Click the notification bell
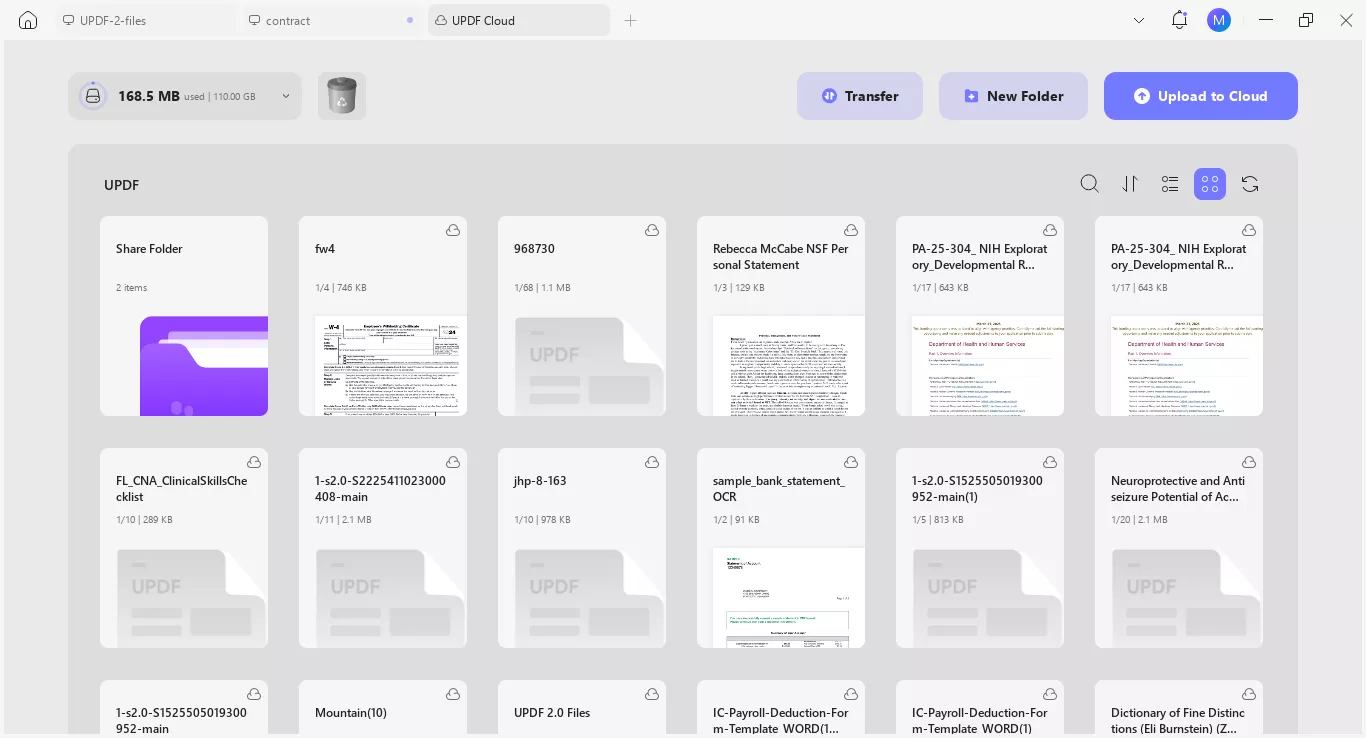Image resolution: width=1366 pixels, height=738 pixels. (x=1179, y=20)
